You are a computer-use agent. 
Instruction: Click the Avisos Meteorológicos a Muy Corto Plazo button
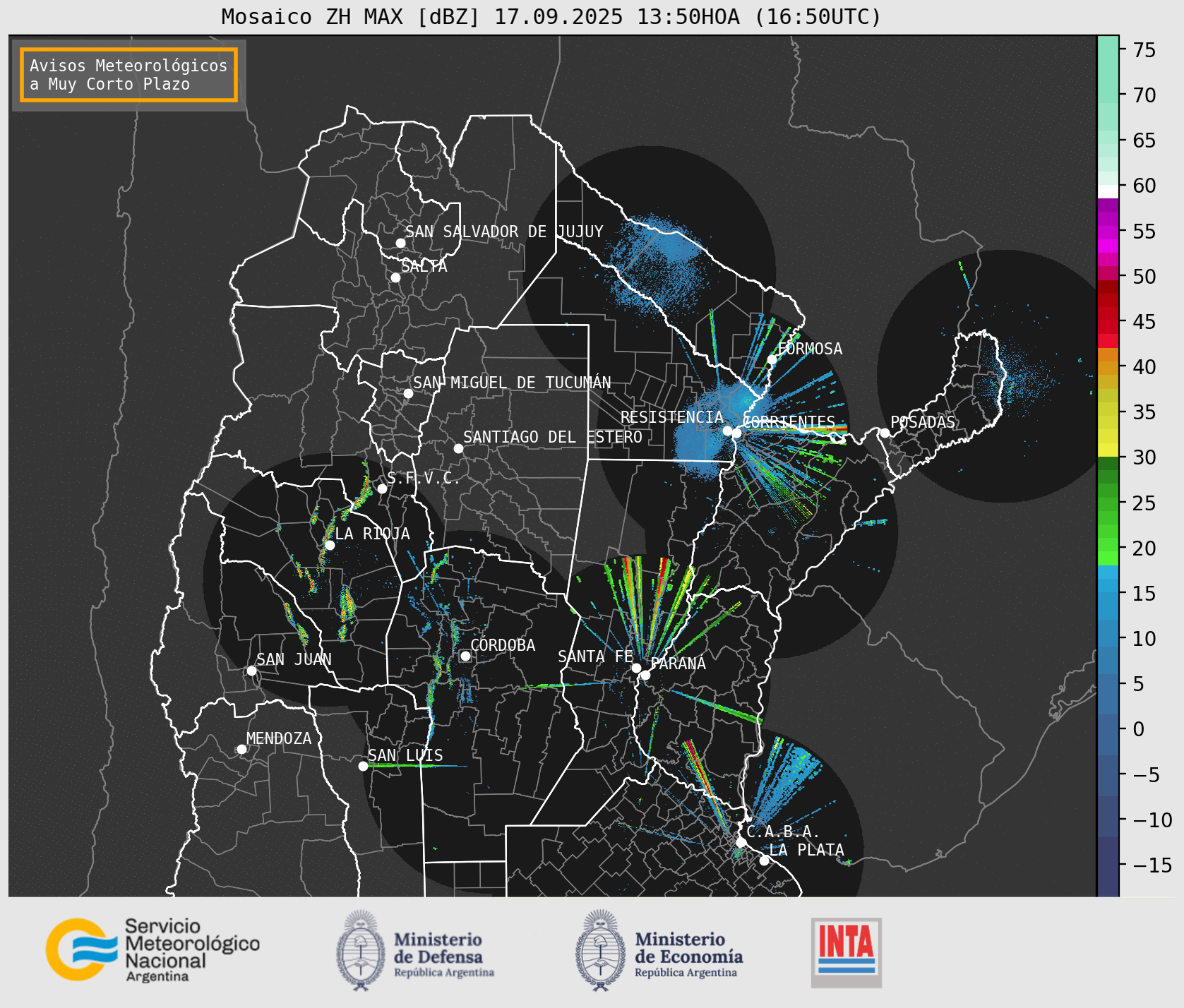tap(128, 75)
